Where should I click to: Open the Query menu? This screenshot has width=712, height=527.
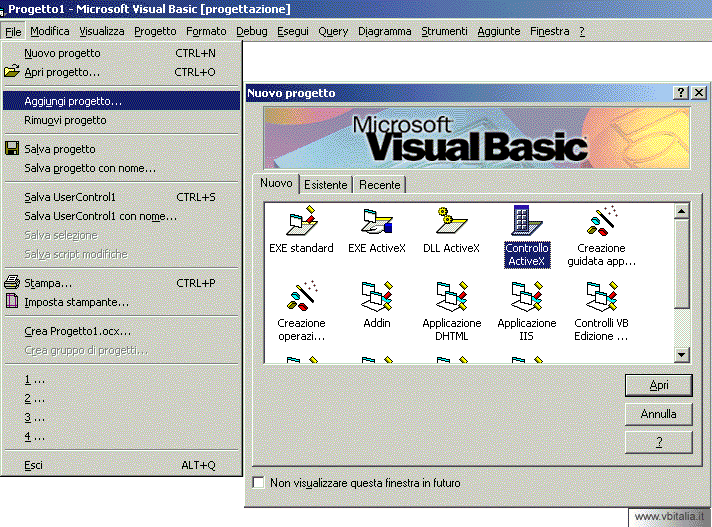point(333,31)
